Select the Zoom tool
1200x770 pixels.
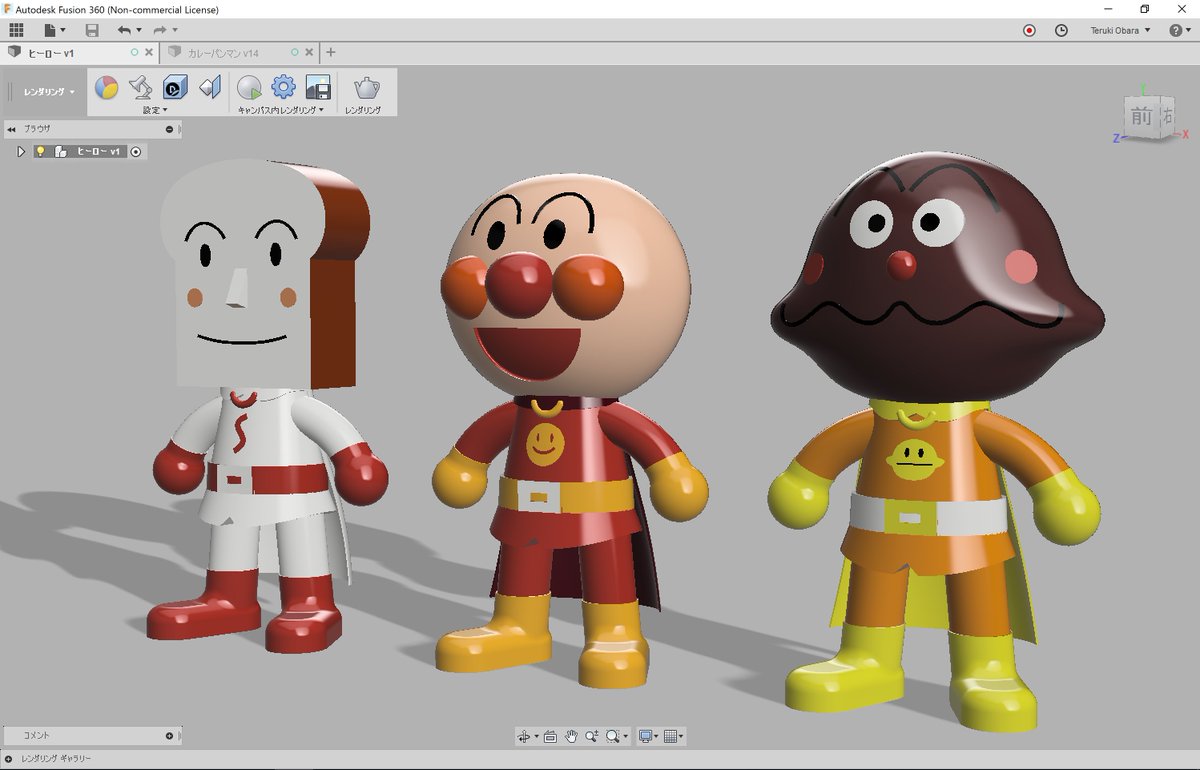tap(592, 737)
